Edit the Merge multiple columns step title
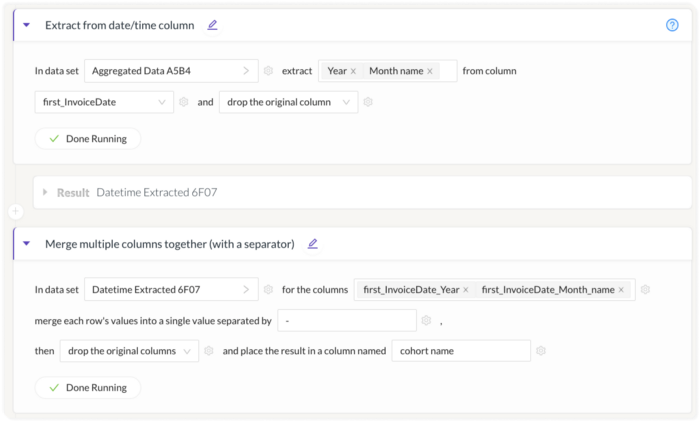The image size is (700, 422). [312, 244]
